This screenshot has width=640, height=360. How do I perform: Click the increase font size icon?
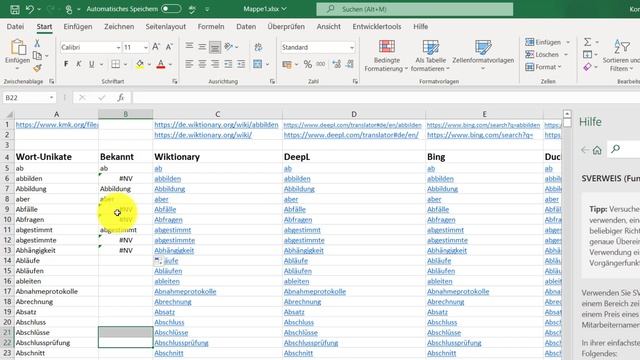coord(156,47)
